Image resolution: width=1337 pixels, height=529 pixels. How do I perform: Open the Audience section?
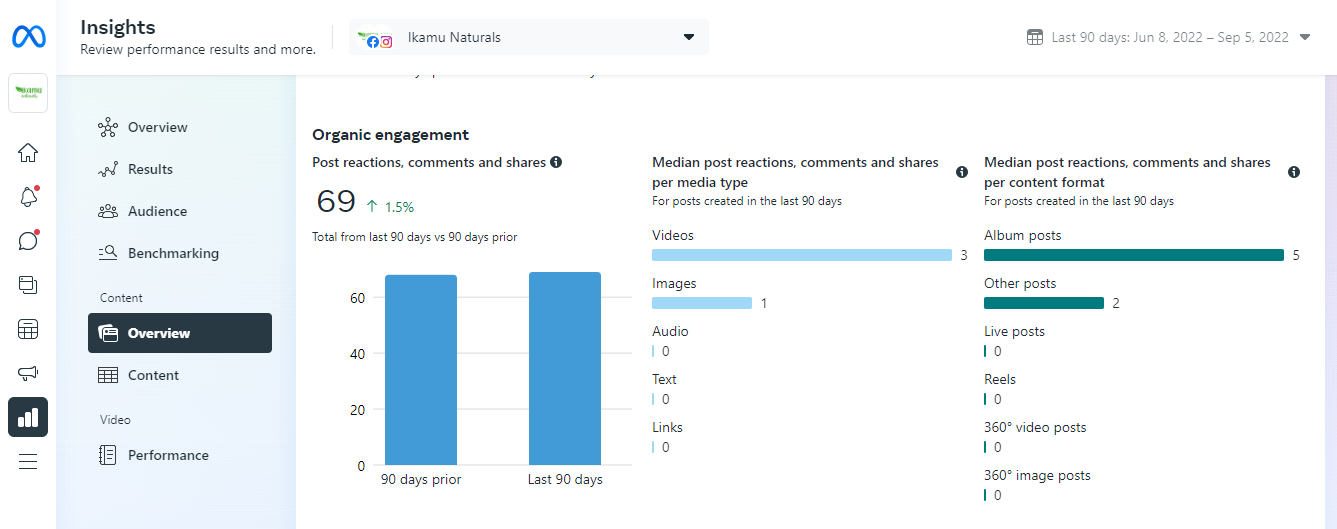click(157, 211)
